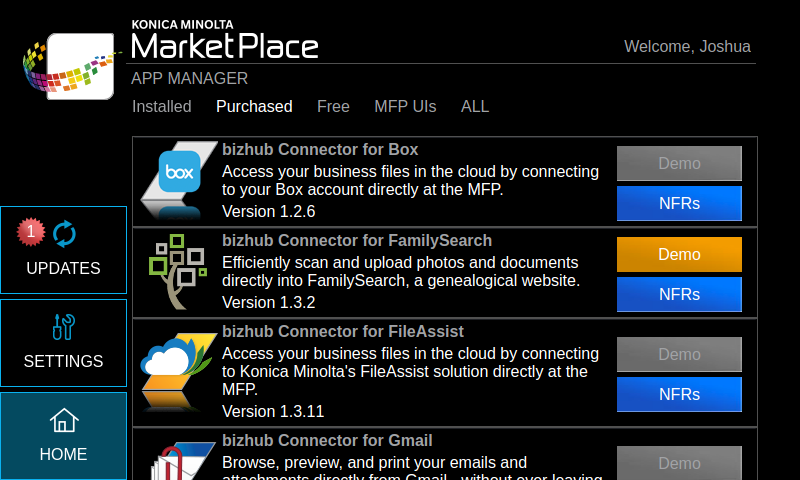Click the grayed Demo button for Box
800x480 pixels.
tap(679, 163)
